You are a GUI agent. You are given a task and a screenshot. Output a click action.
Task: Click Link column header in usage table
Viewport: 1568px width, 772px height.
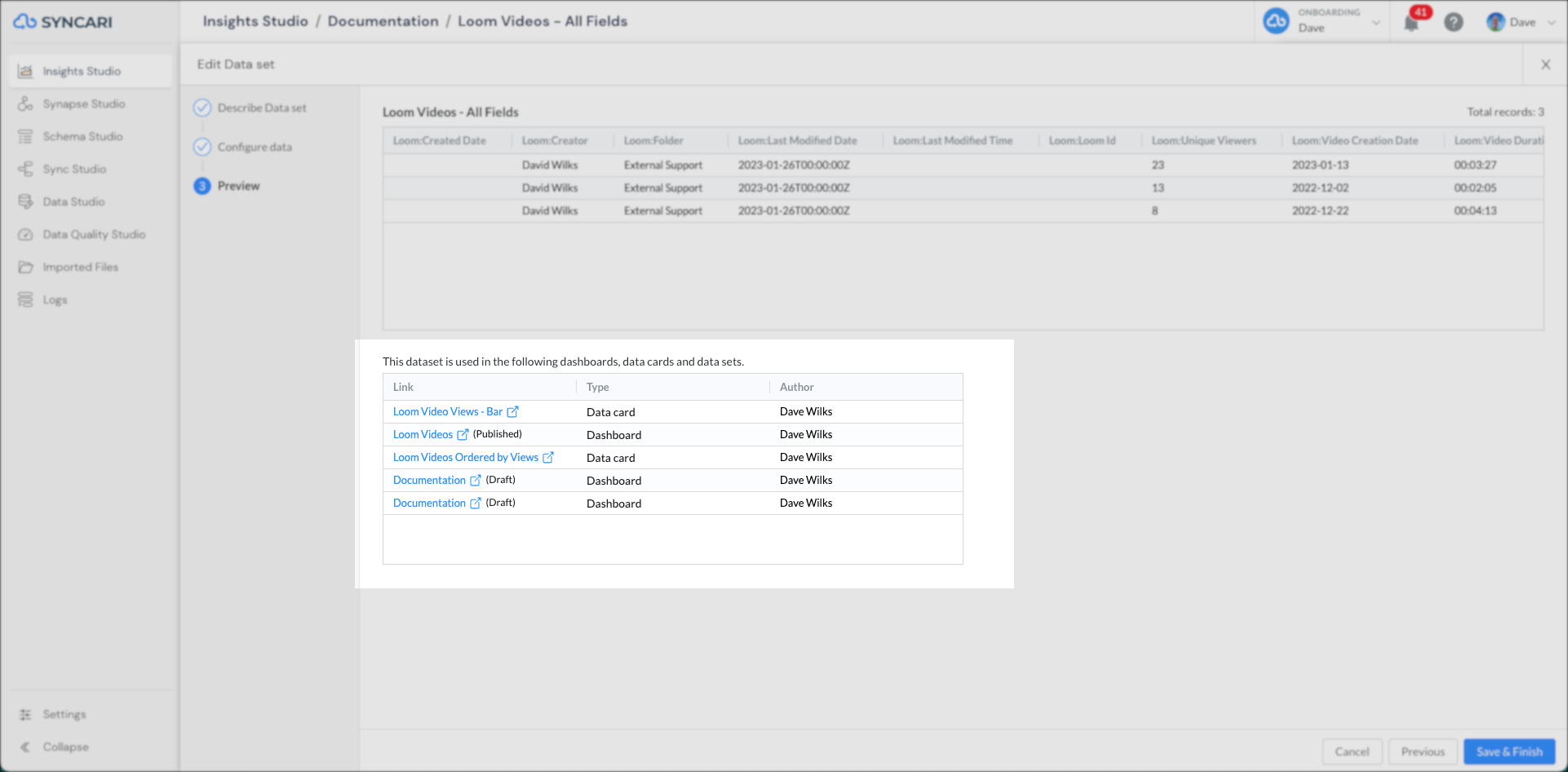click(403, 388)
